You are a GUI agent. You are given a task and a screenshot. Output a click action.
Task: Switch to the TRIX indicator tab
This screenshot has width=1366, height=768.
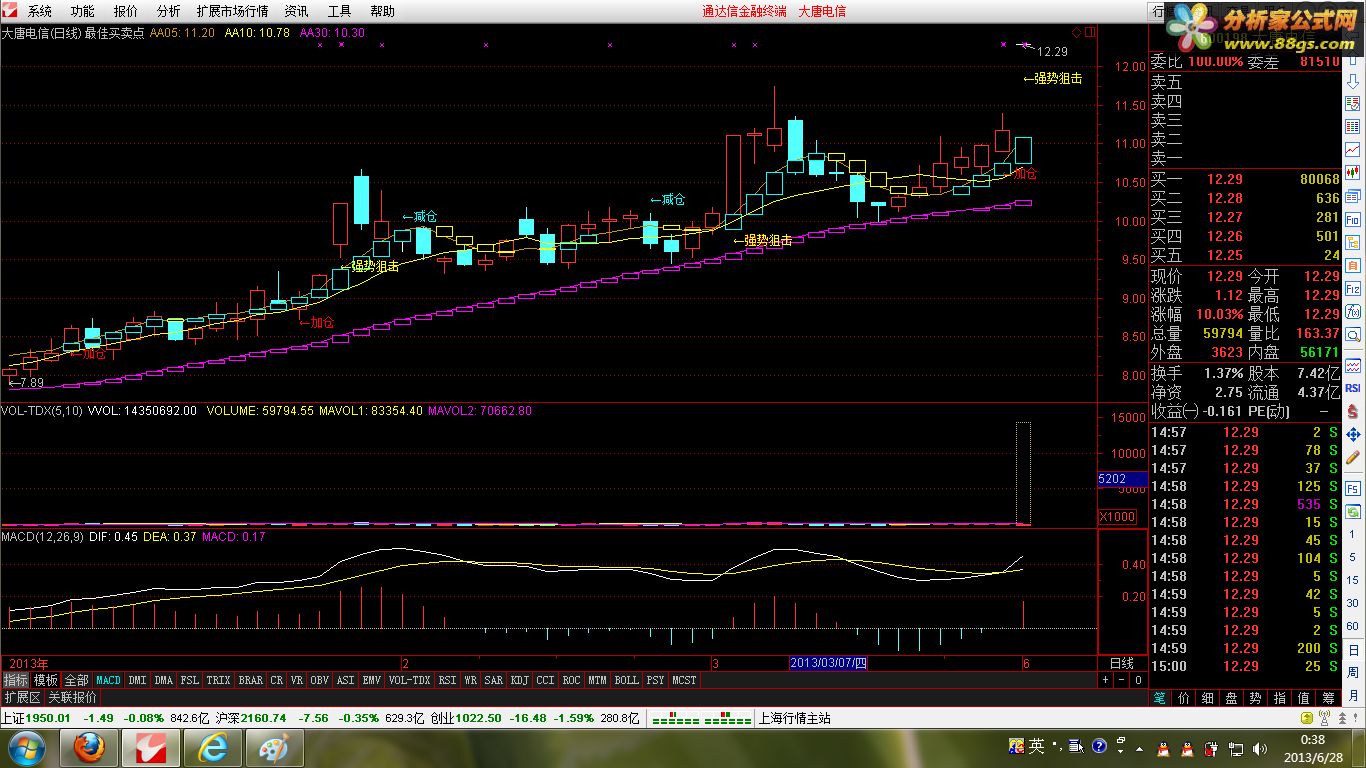[218, 680]
